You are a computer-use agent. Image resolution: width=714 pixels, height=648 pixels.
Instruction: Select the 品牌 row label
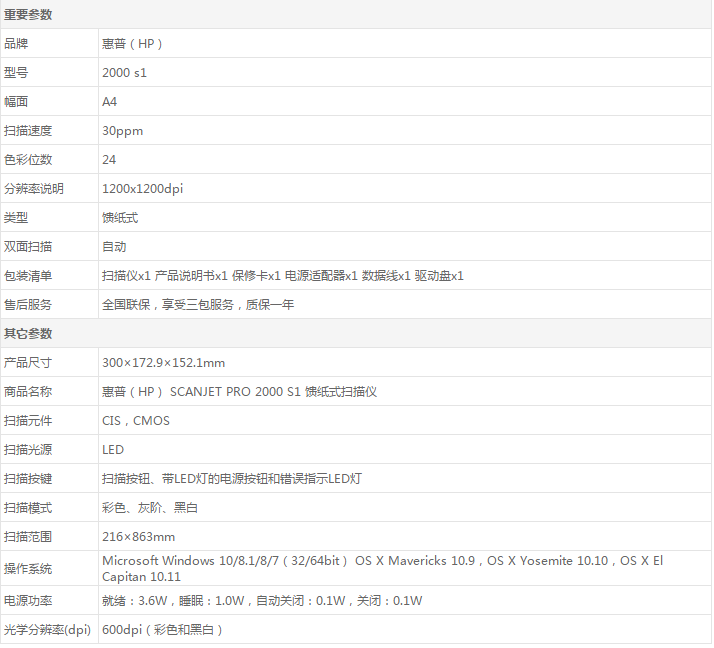point(16,44)
